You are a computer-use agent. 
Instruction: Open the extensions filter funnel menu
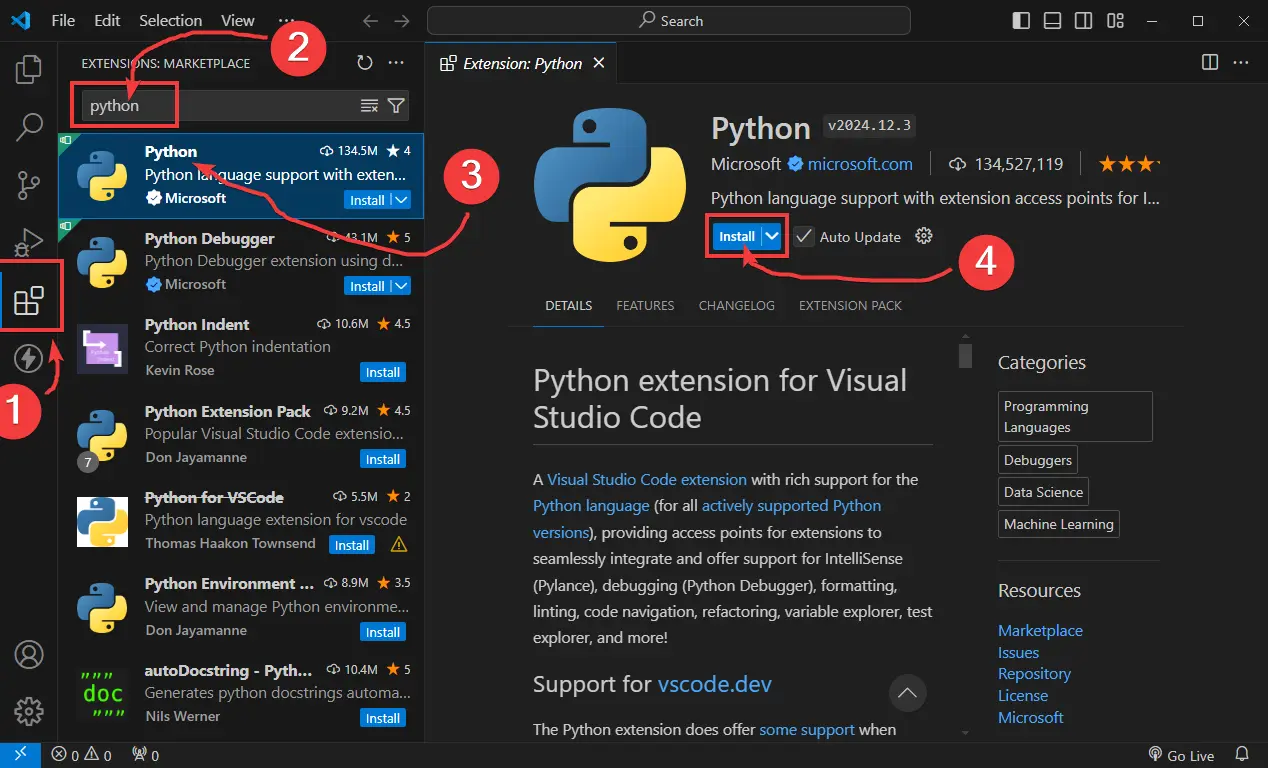click(x=396, y=105)
